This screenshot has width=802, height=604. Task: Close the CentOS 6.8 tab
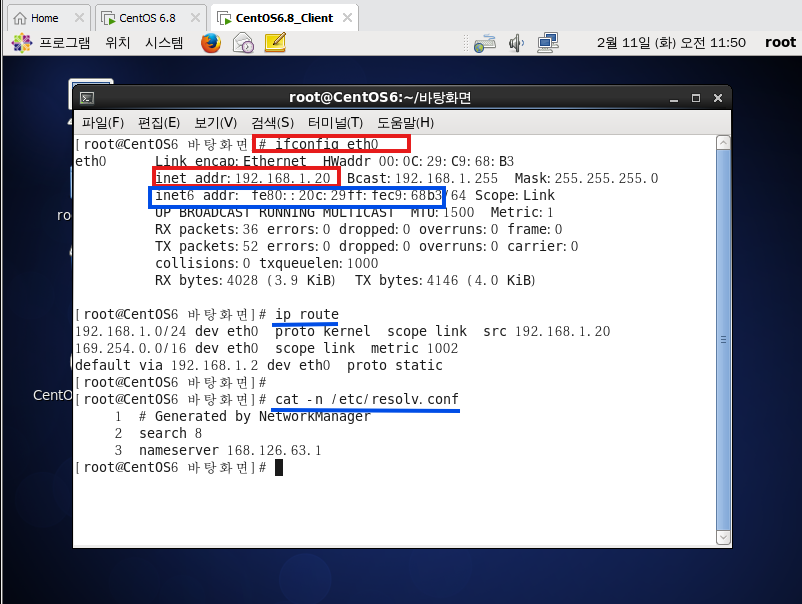195,18
